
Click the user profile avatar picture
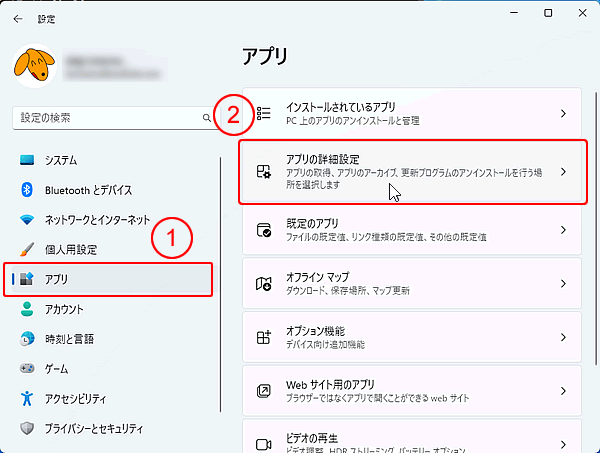click(x=35, y=68)
